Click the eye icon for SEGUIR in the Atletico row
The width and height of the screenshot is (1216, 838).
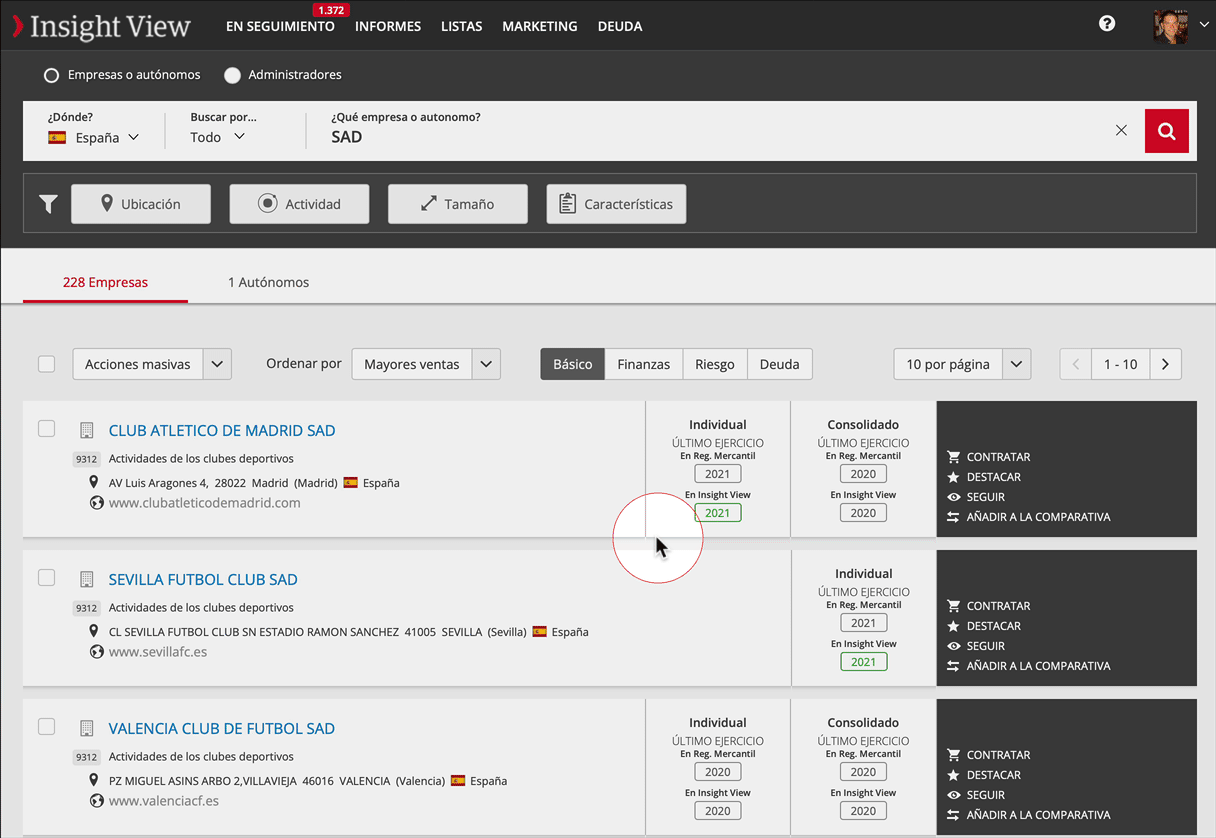[x=953, y=497]
